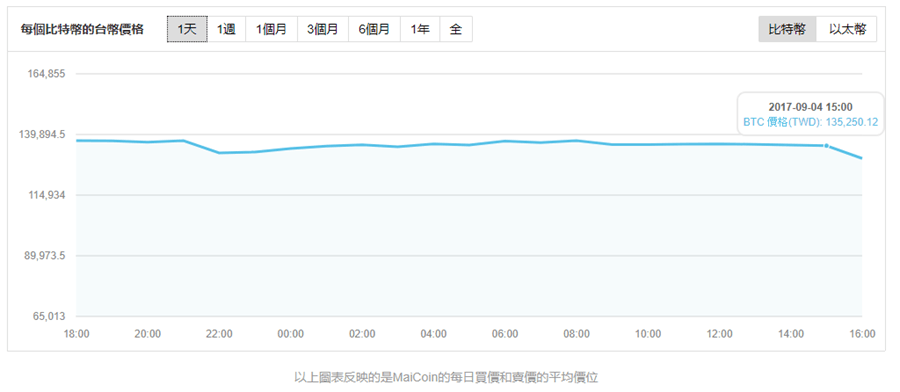
Task: Show the 3個月 price history
Action: (x=323, y=29)
